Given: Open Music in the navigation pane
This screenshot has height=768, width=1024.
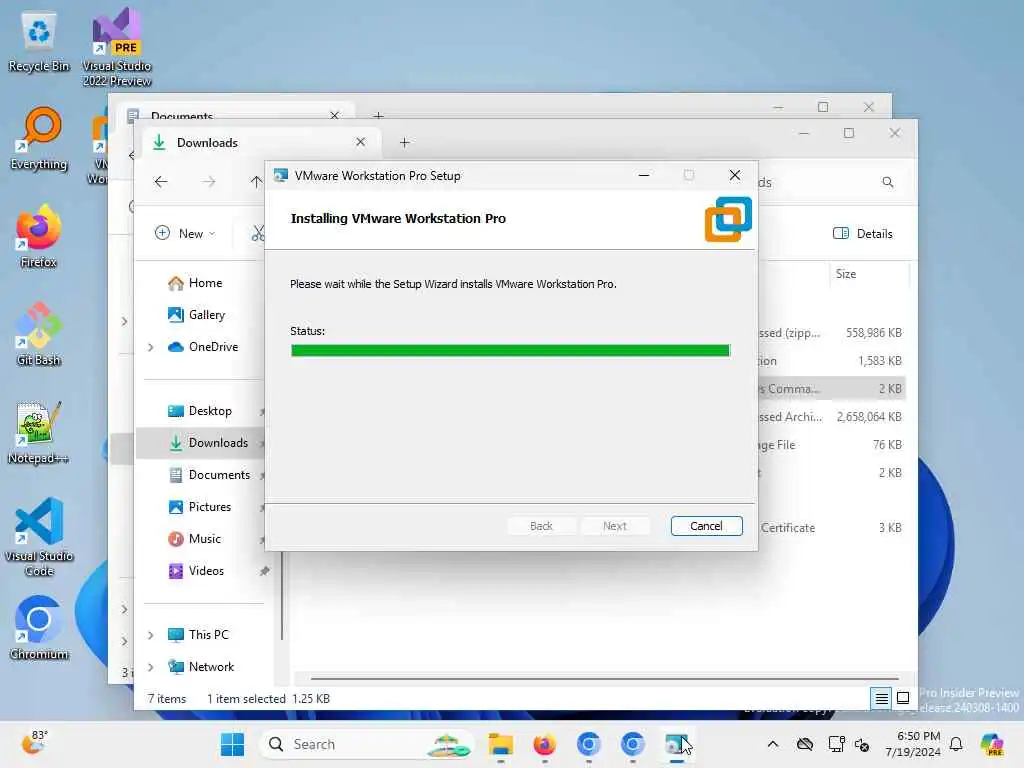Looking at the screenshot, I should click(202, 539).
